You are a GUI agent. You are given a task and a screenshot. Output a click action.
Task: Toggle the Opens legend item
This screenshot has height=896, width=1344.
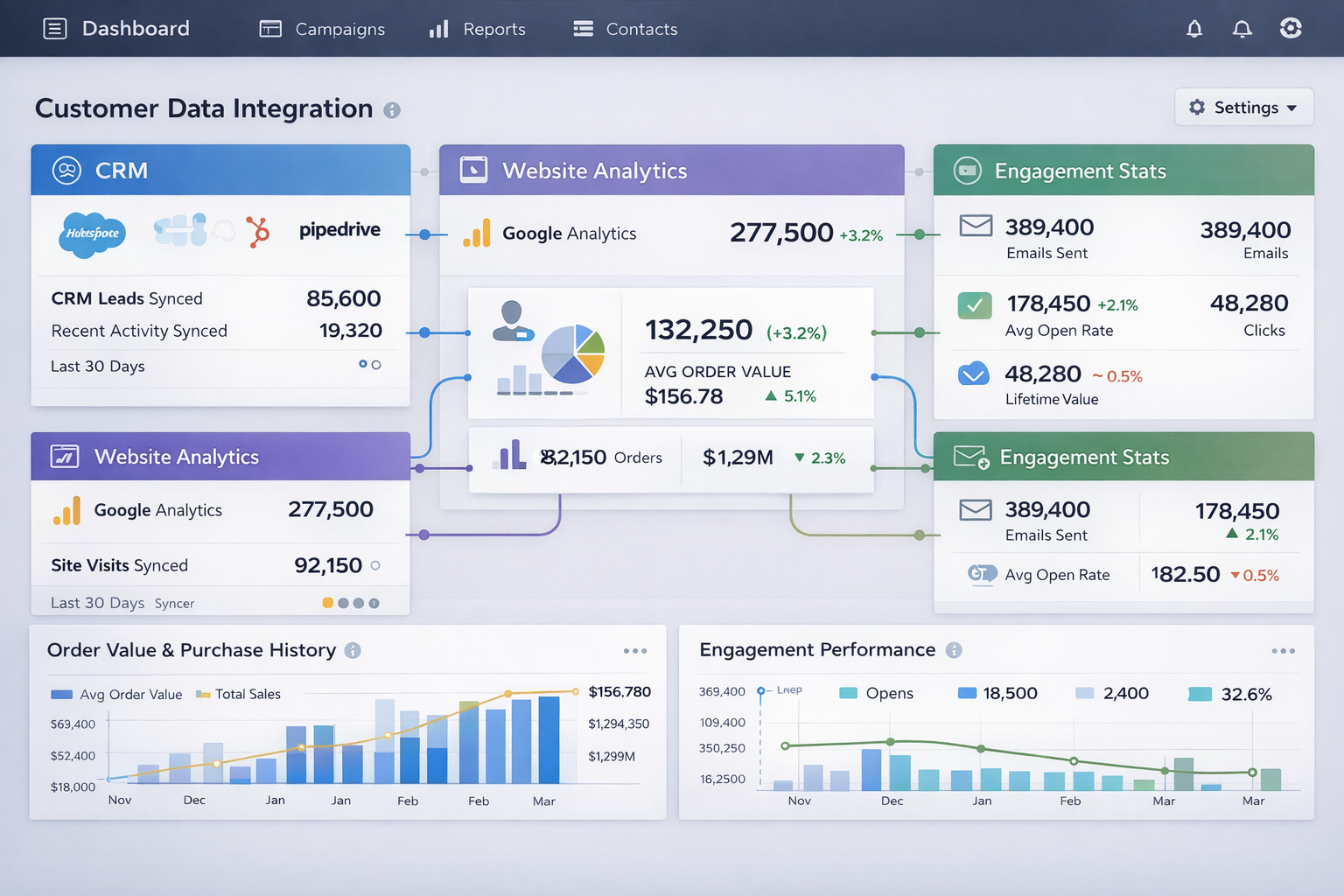tap(876, 693)
